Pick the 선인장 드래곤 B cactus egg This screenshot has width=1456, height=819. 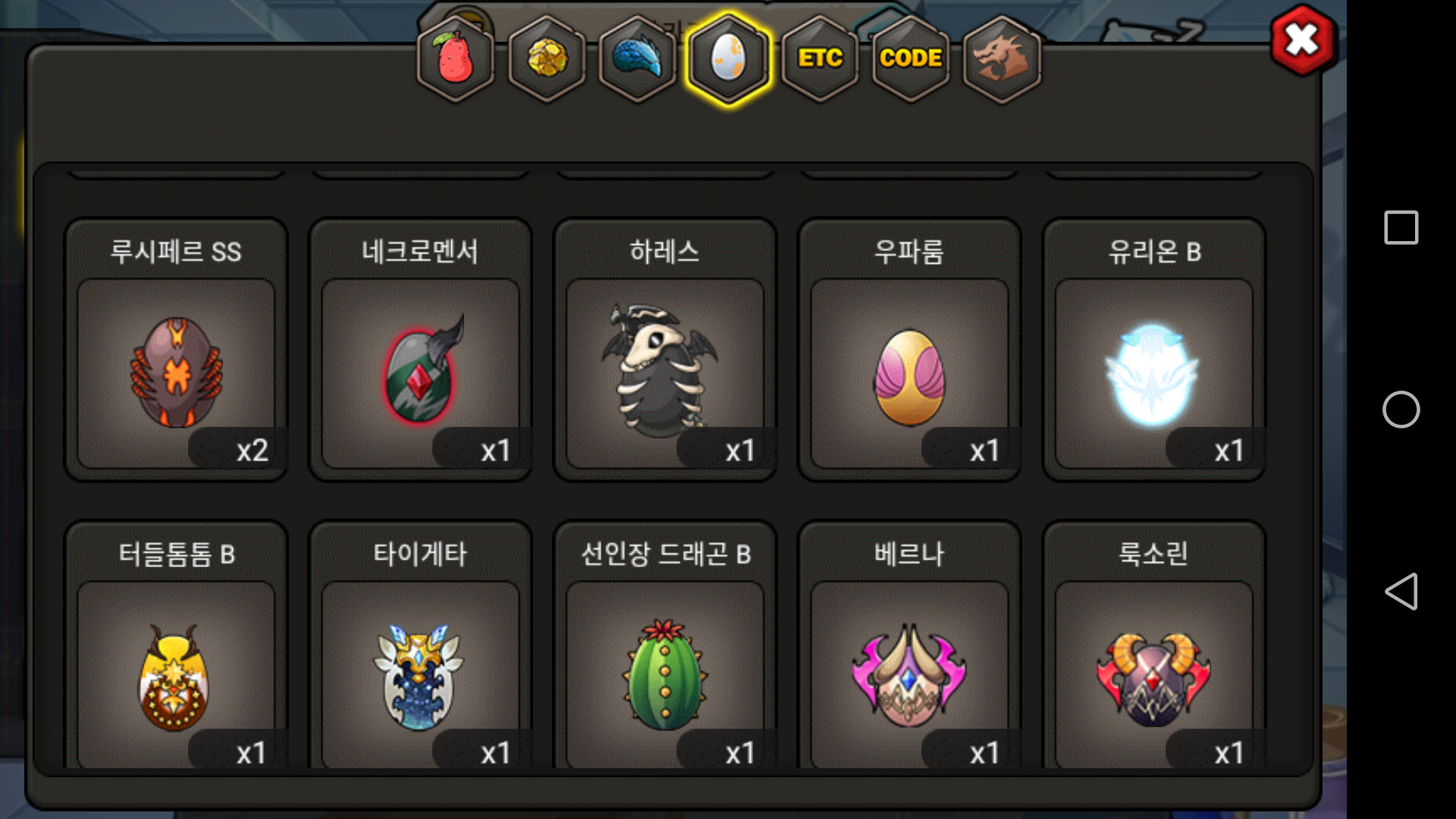(665, 645)
